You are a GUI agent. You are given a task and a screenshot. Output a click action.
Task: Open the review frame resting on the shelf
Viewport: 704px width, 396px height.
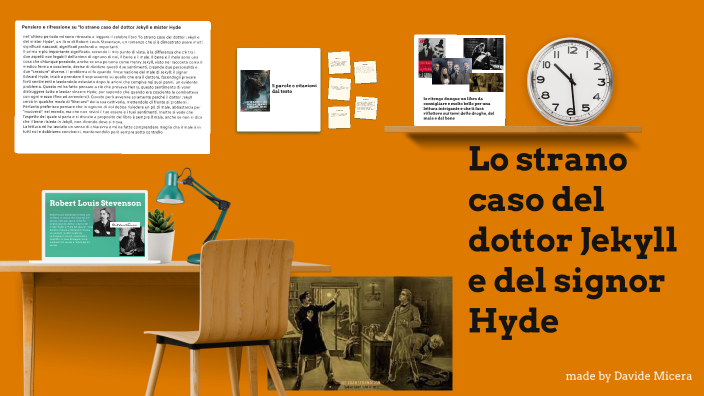point(459,80)
